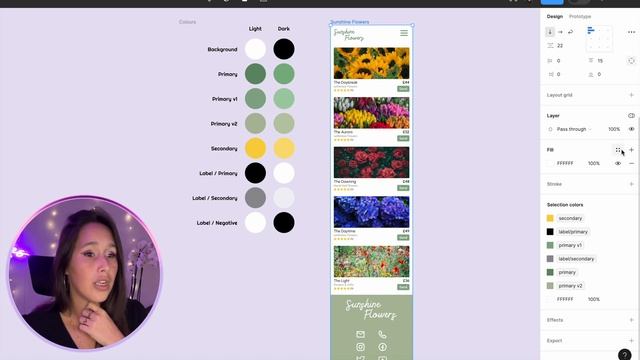Click the primary v2 style label
The height and width of the screenshot is (360, 640).
click(570, 286)
